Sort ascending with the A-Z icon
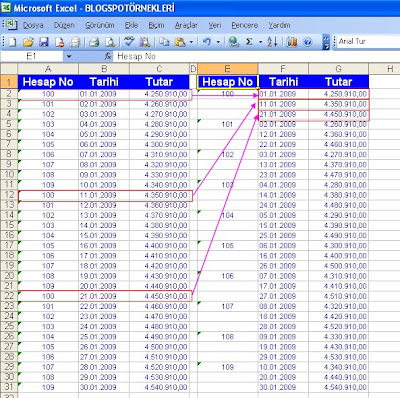The height and width of the screenshot is (398, 400). (x=272, y=42)
